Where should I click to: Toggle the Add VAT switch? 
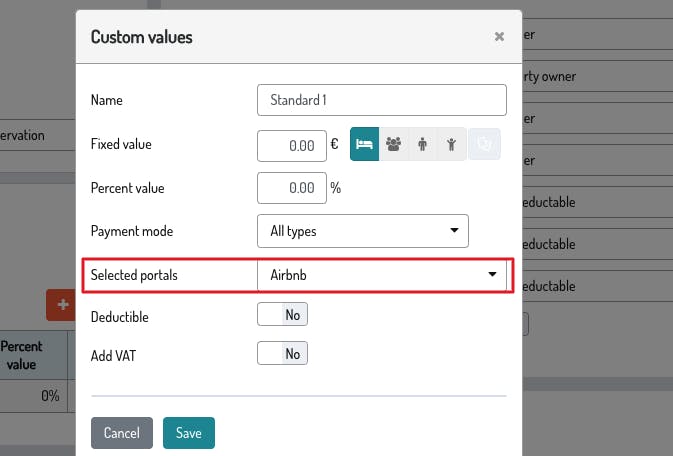(282, 353)
